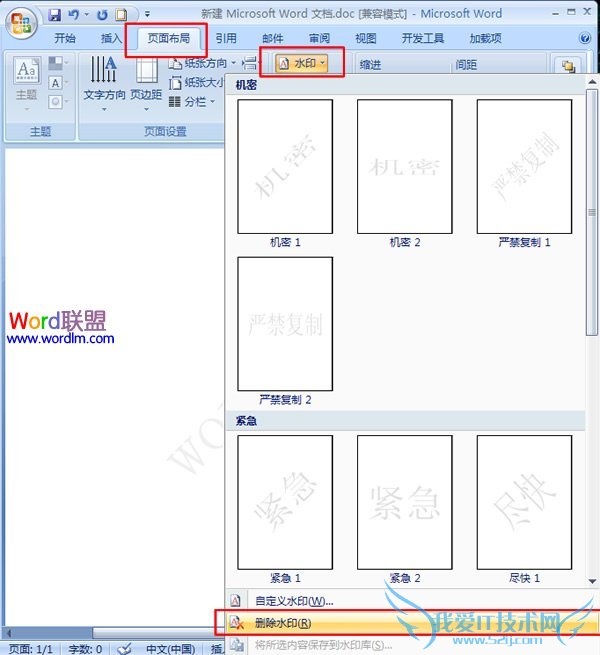Click the 水印 watermark button
The width and height of the screenshot is (600, 655).
(302, 63)
